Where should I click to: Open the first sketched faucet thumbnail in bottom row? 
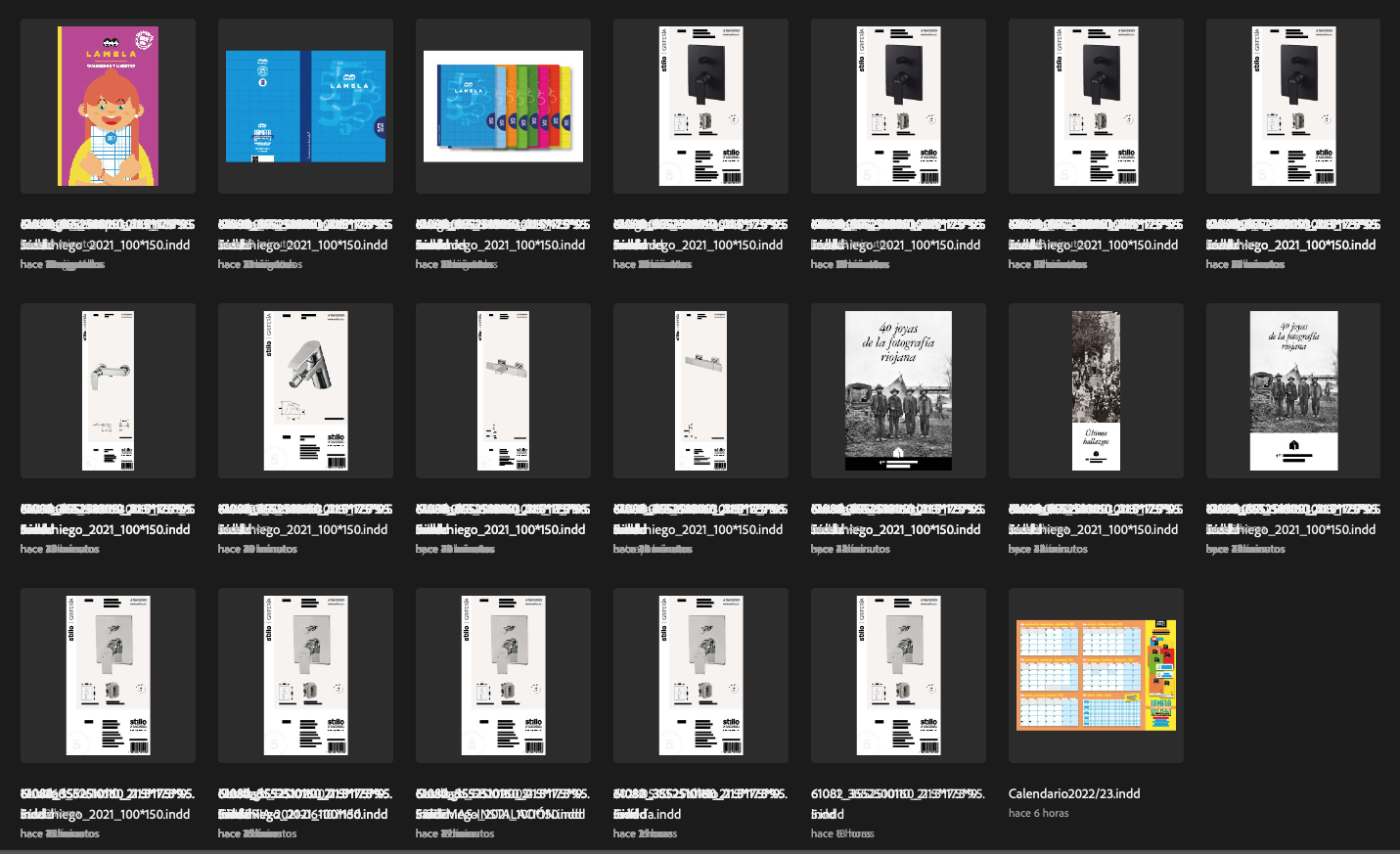[108, 675]
